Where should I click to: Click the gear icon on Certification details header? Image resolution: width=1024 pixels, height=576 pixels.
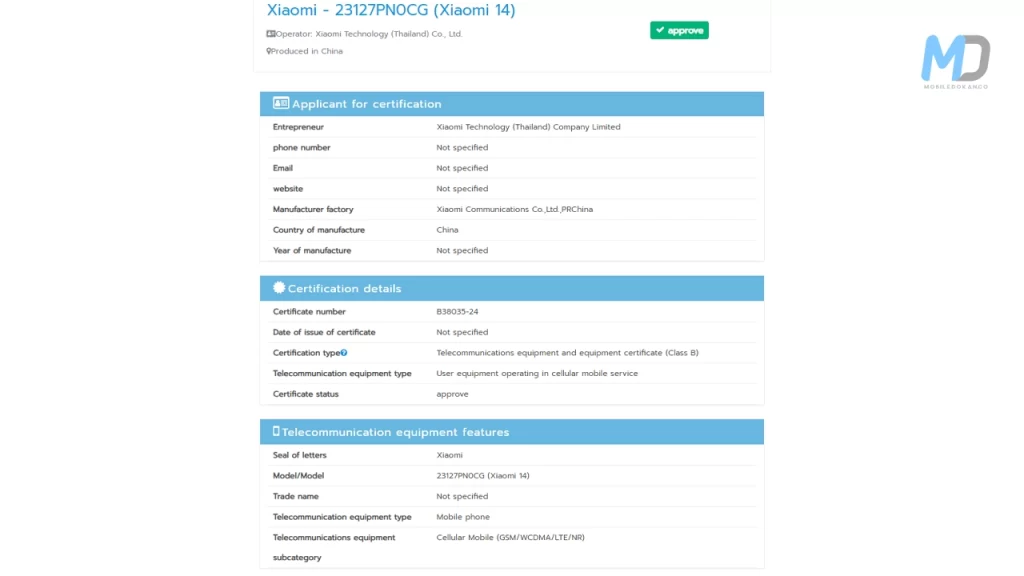tap(279, 288)
